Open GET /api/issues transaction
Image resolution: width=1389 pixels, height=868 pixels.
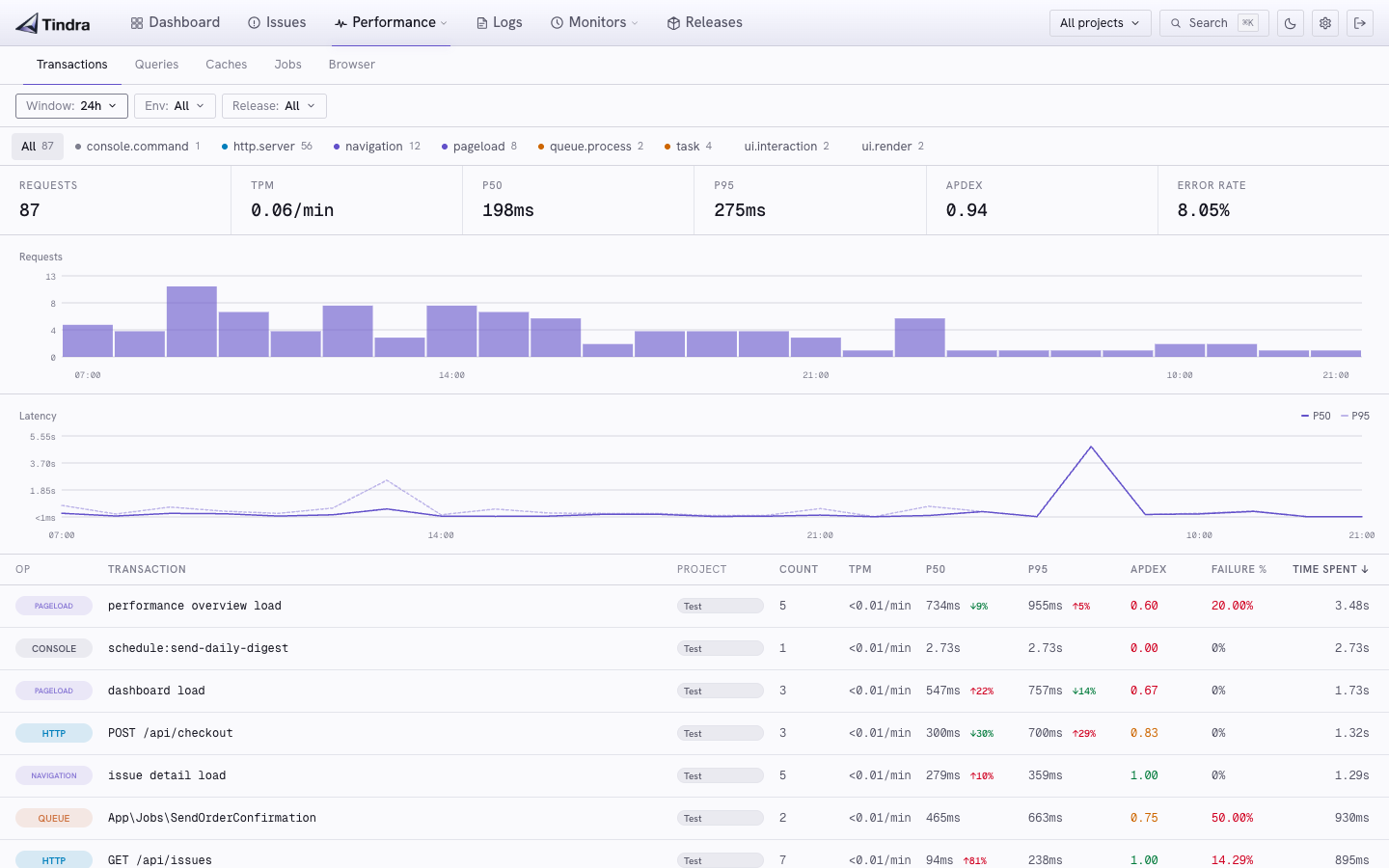tap(160, 860)
